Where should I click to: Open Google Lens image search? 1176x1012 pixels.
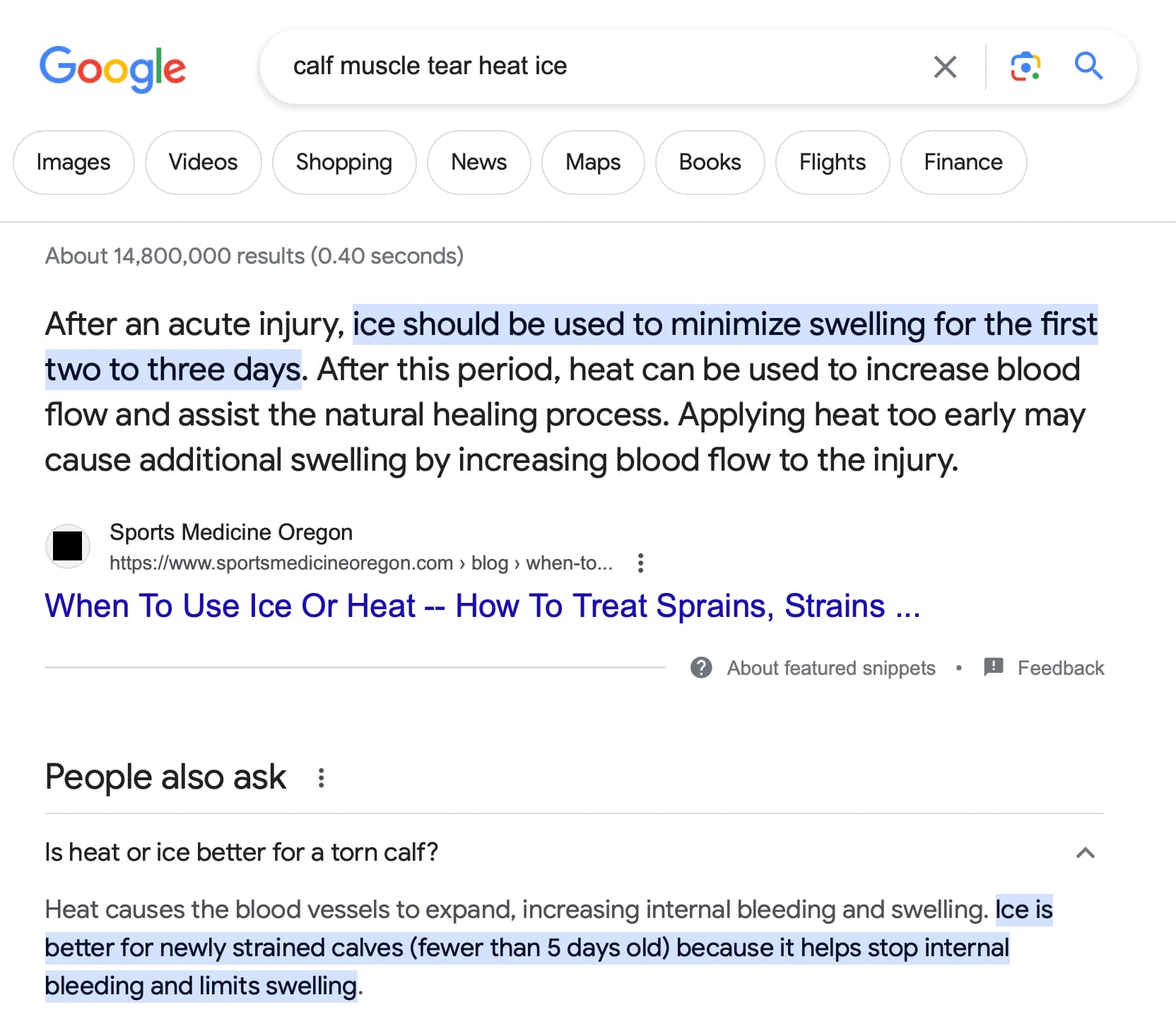1025,67
